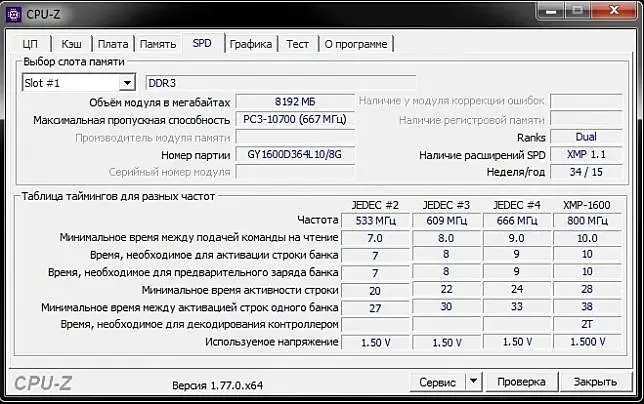
Task: Click the 24 value in JEDEC #4 column
Action: tap(517, 289)
